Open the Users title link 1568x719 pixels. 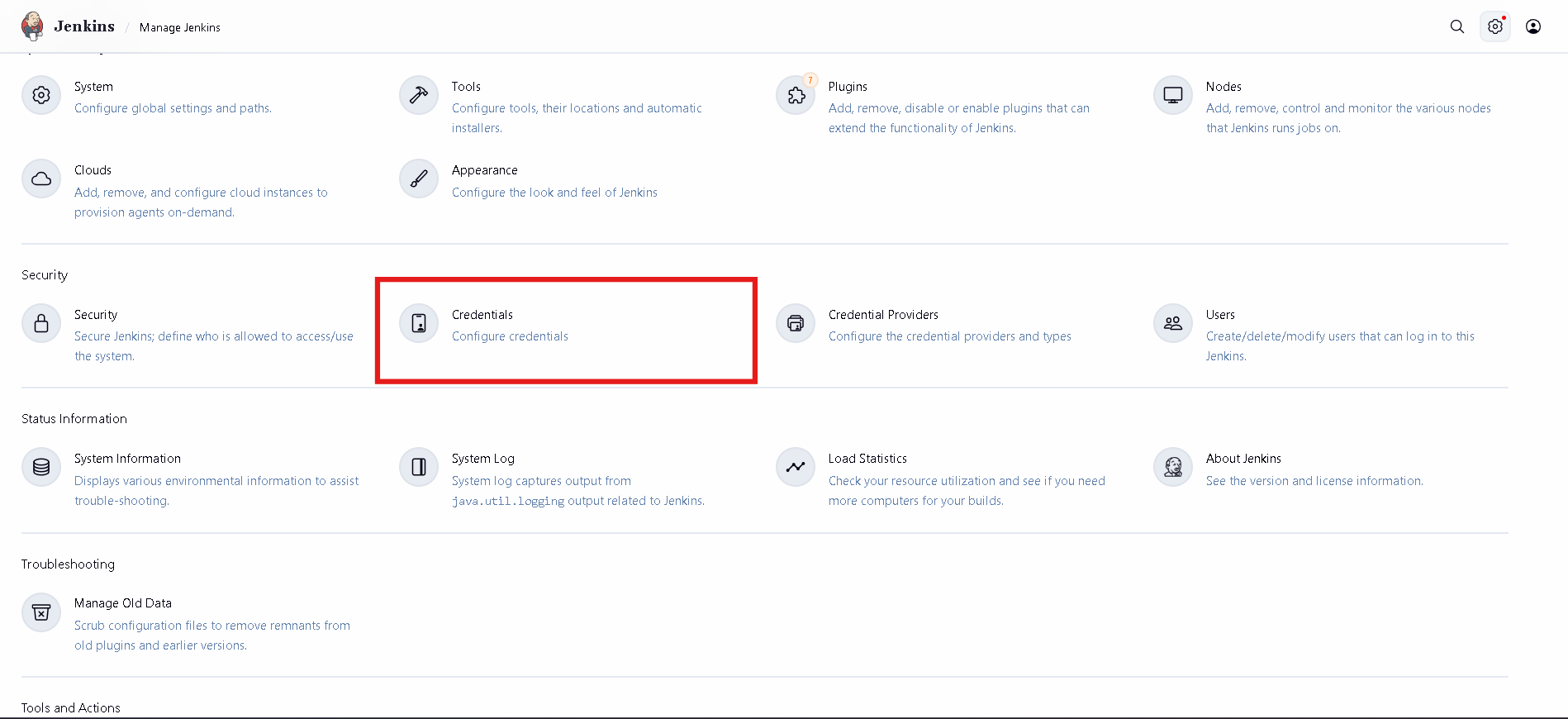coord(1220,315)
